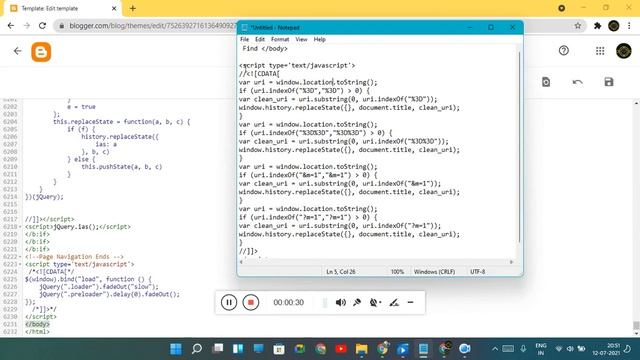Open taskbar Search
Image resolution: width=640 pixels, height=360 pixels.
pos(197,349)
